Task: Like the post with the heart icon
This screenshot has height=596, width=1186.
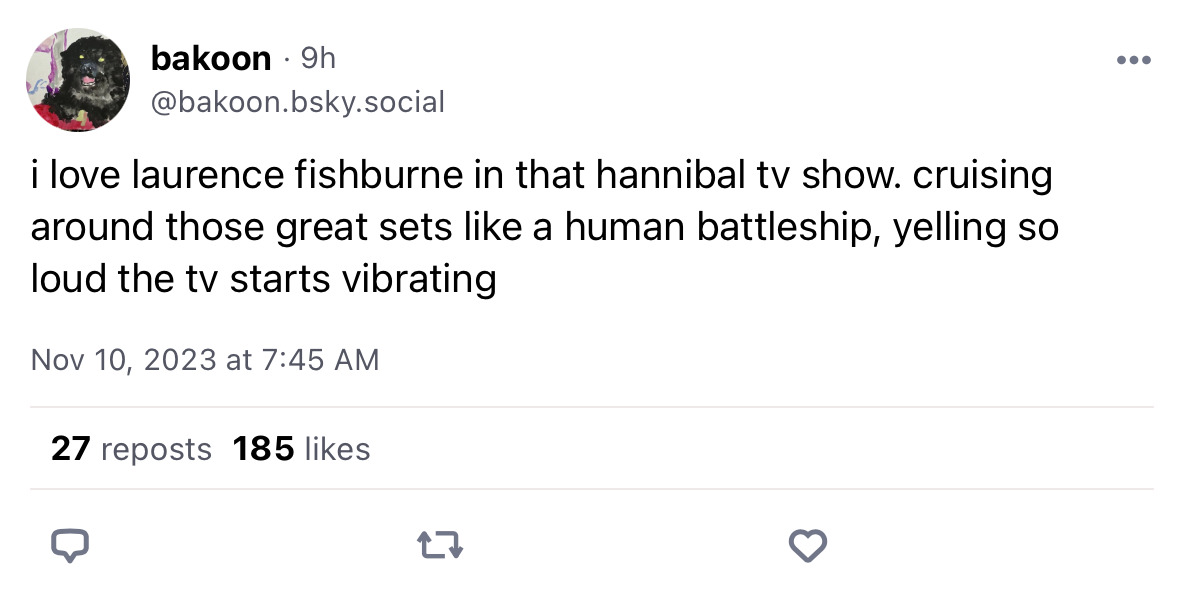Action: click(806, 546)
